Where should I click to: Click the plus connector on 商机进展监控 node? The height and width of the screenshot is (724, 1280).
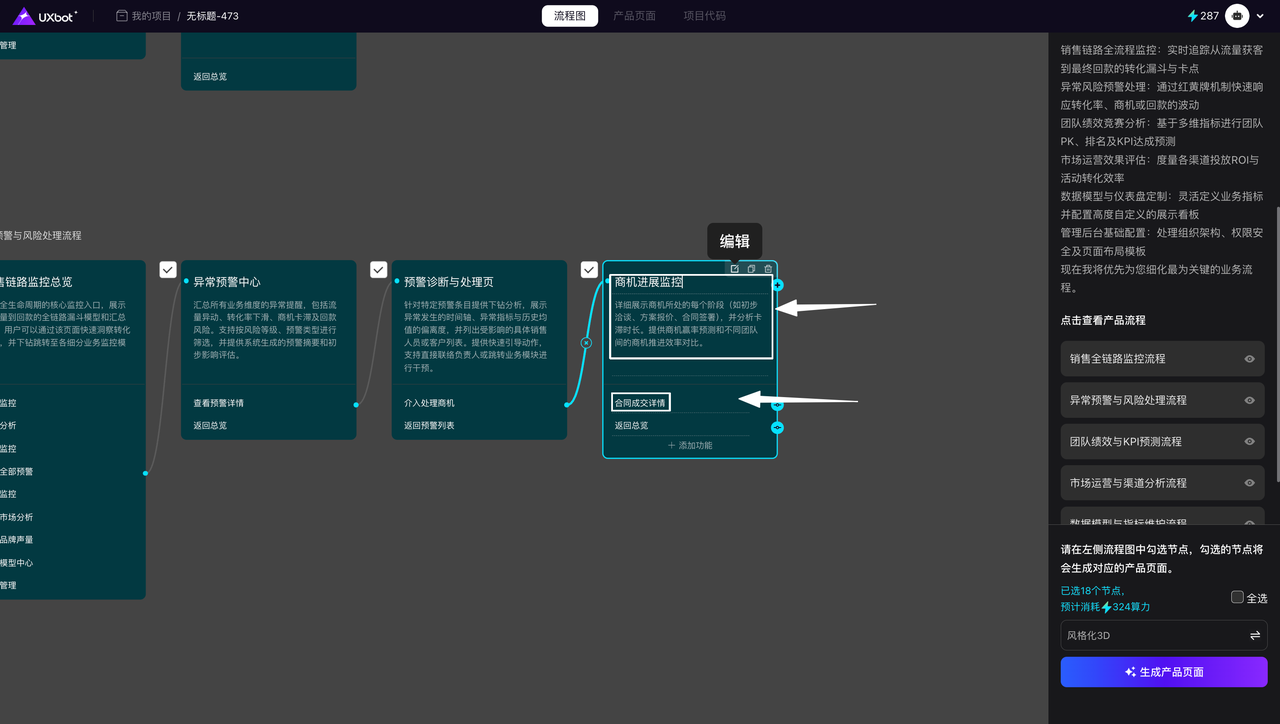click(x=778, y=285)
